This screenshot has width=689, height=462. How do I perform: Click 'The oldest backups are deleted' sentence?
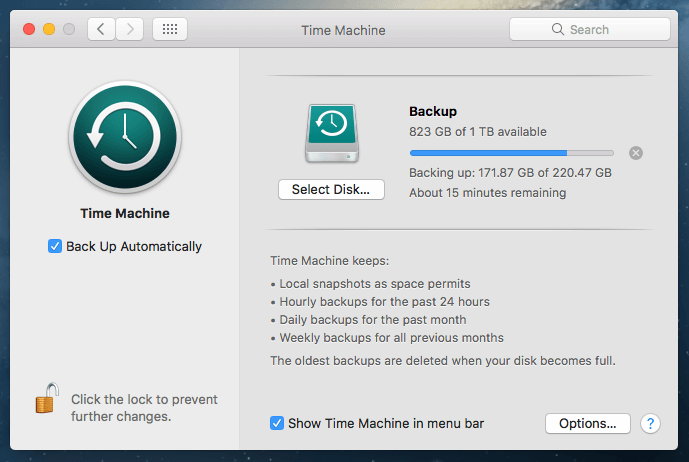click(x=443, y=361)
